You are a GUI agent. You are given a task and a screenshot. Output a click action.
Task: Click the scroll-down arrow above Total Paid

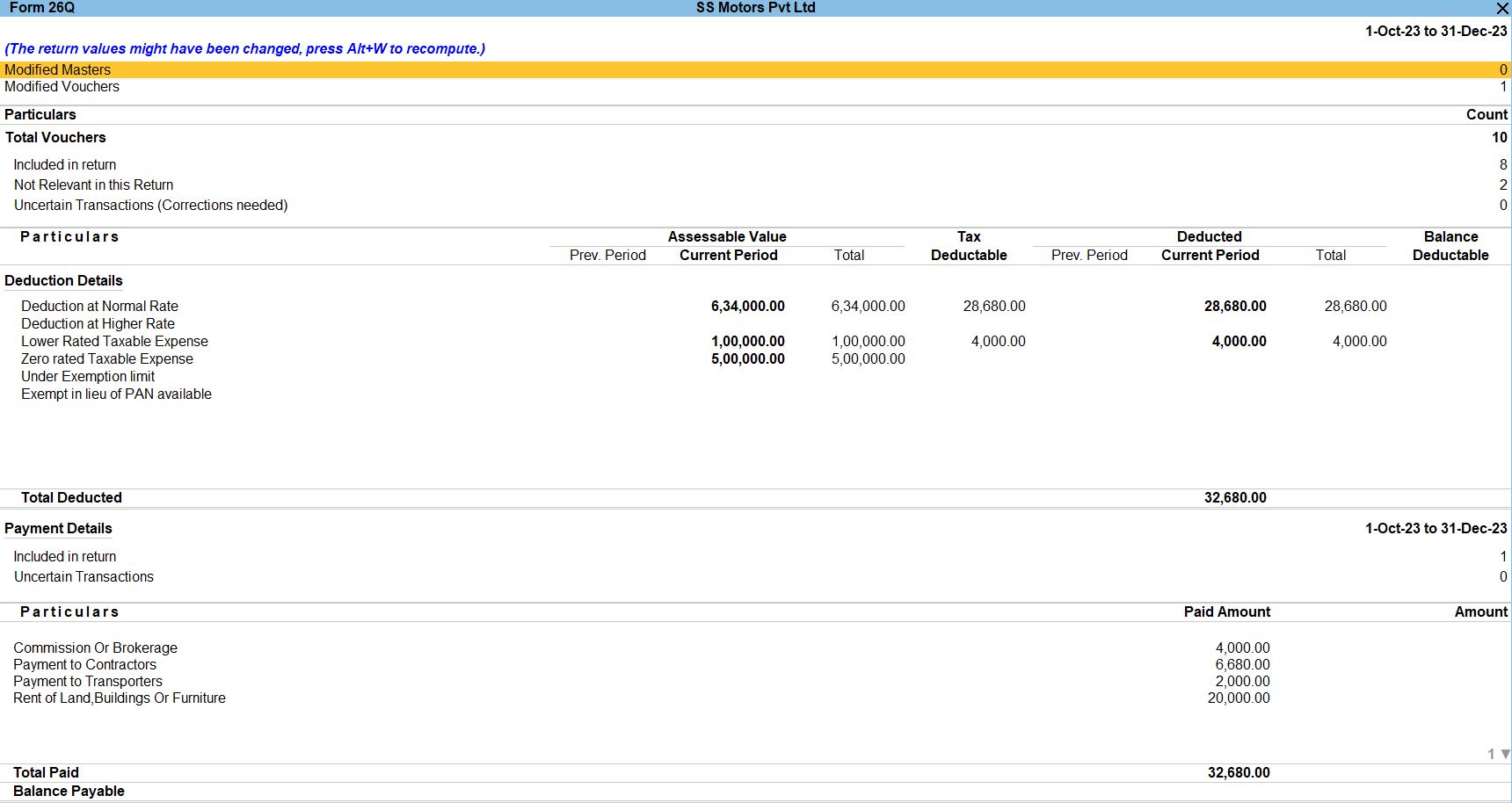(1505, 754)
